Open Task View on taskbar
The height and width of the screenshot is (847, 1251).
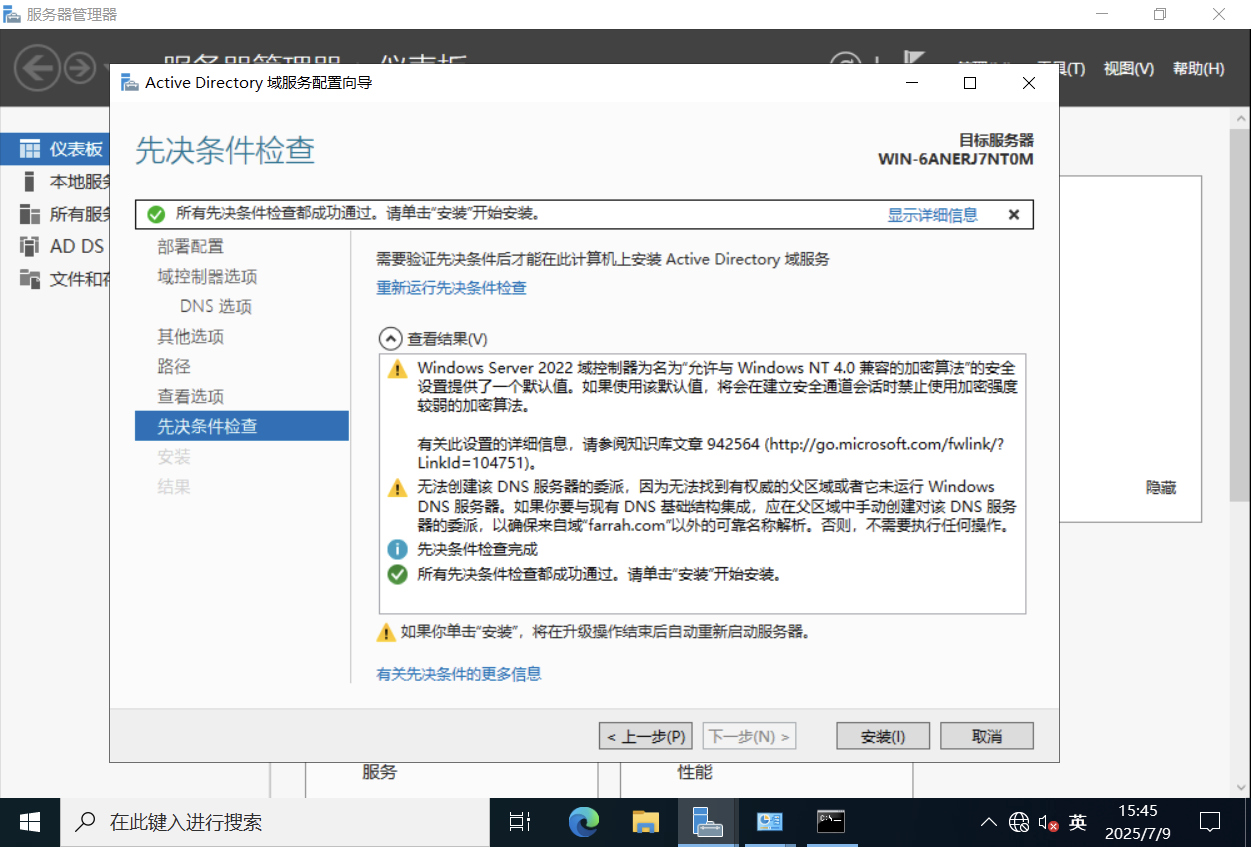tap(520, 822)
